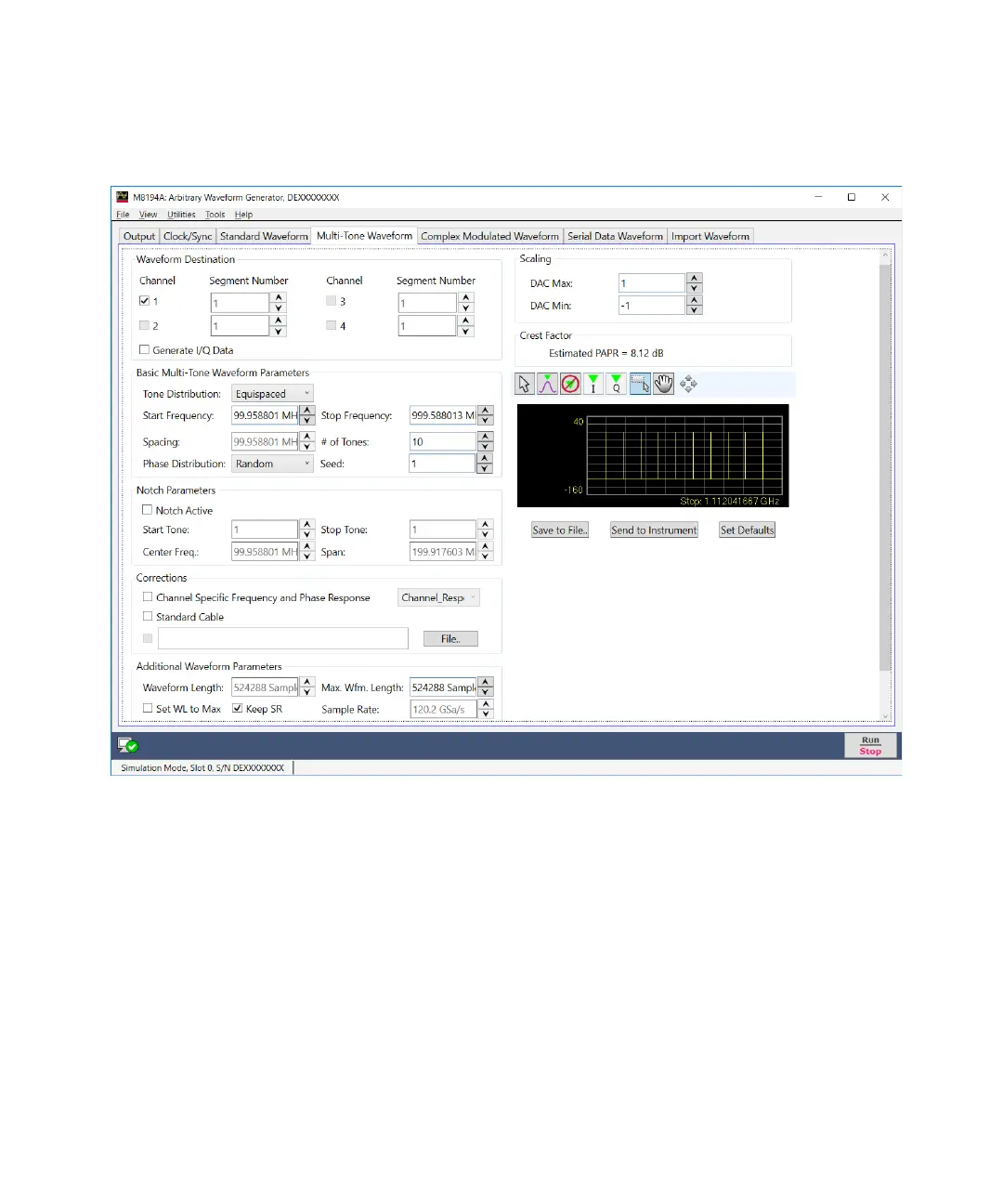Screen dimensions: 1003x1204
Task: Increase the Stop Frequency value
Action: [x=485, y=411]
